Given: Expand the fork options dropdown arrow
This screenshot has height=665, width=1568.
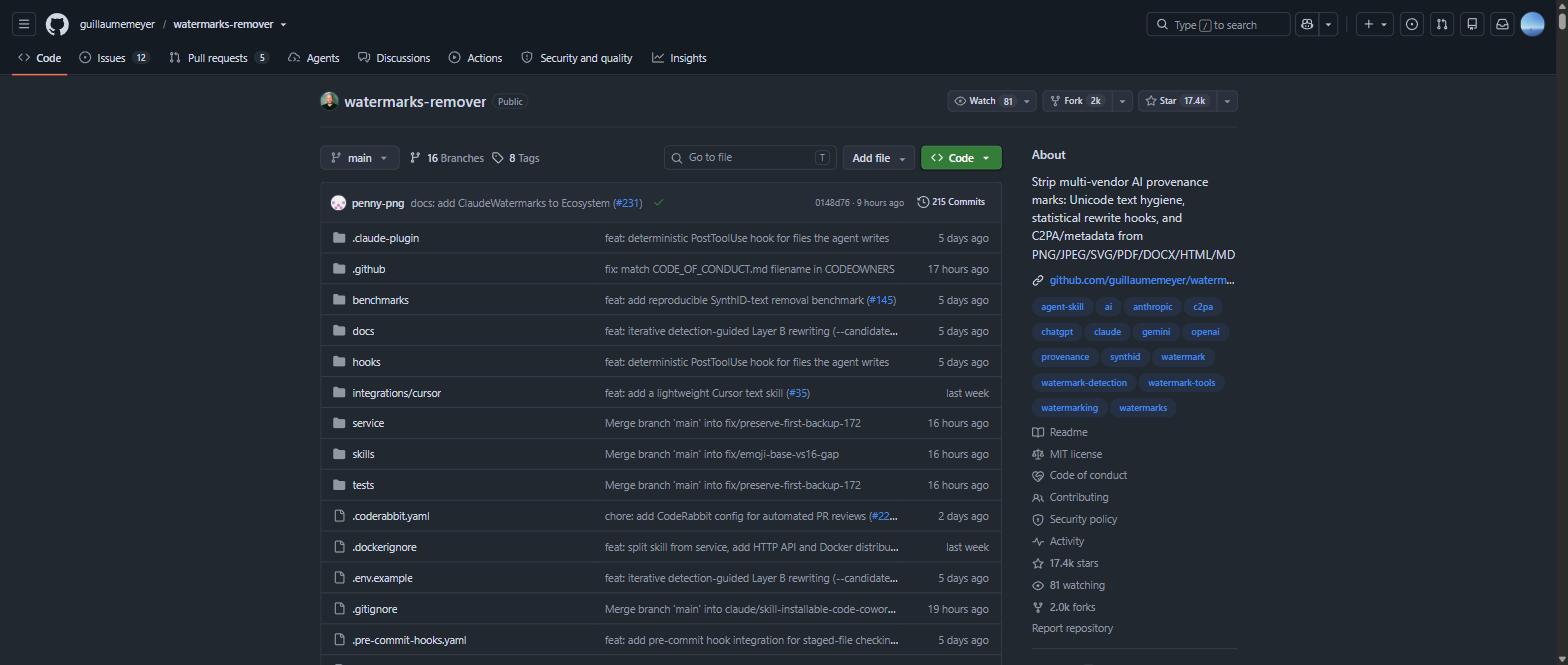Looking at the screenshot, I should [x=1122, y=101].
